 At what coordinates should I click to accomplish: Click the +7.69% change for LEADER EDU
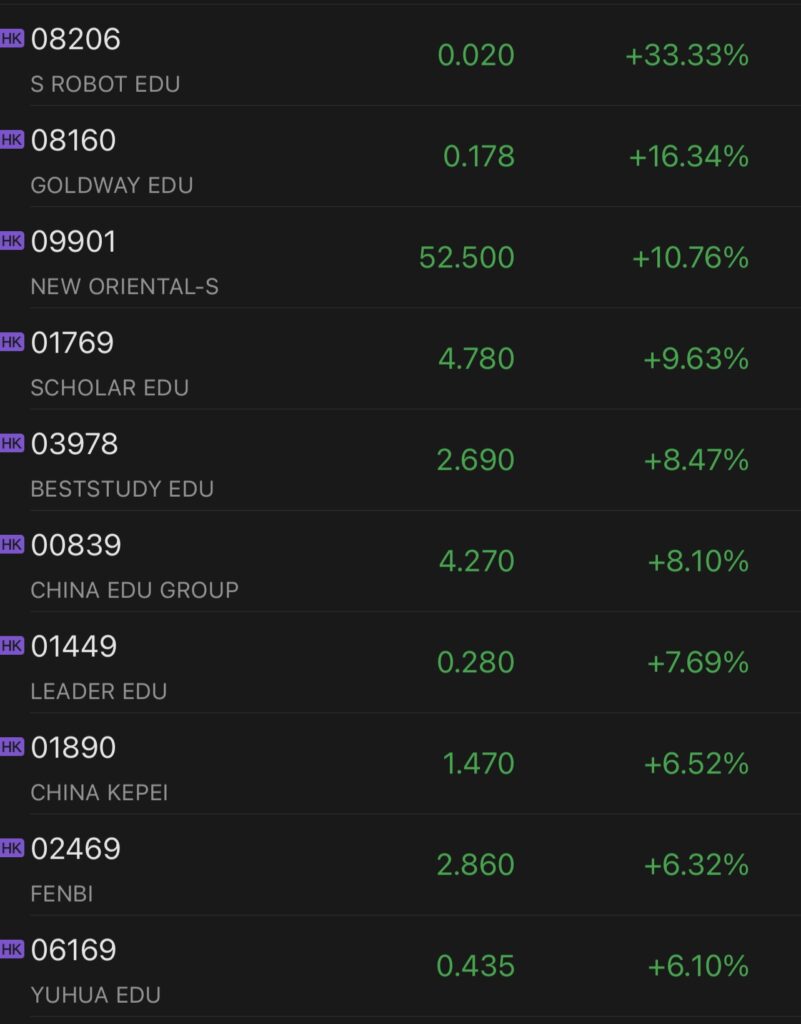(x=698, y=662)
